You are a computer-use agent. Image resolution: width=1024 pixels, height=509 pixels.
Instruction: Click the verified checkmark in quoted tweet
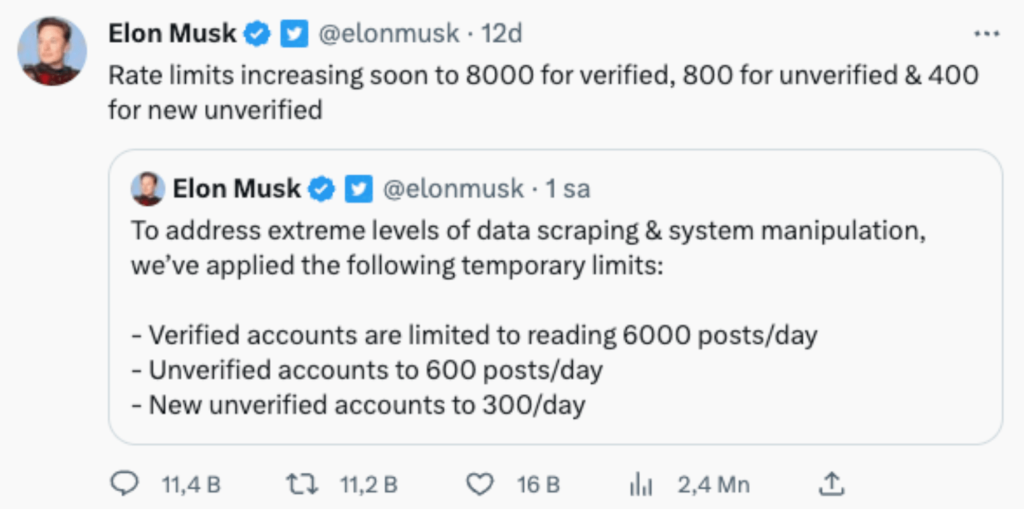(322, 188)
